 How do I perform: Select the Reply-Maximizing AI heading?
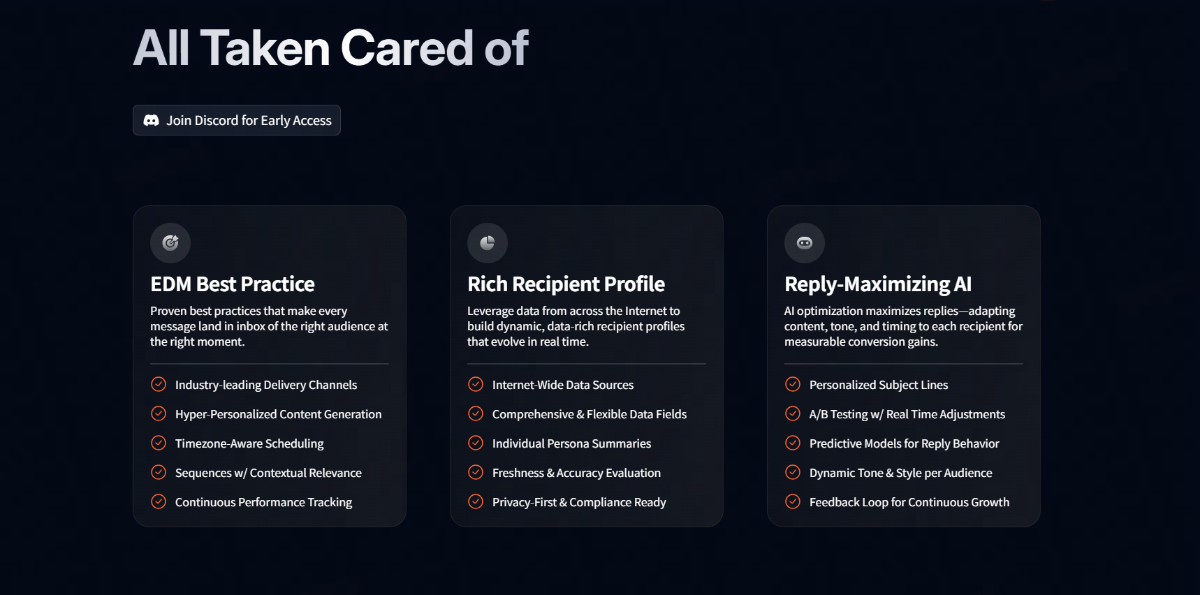(x=878, y=284)
